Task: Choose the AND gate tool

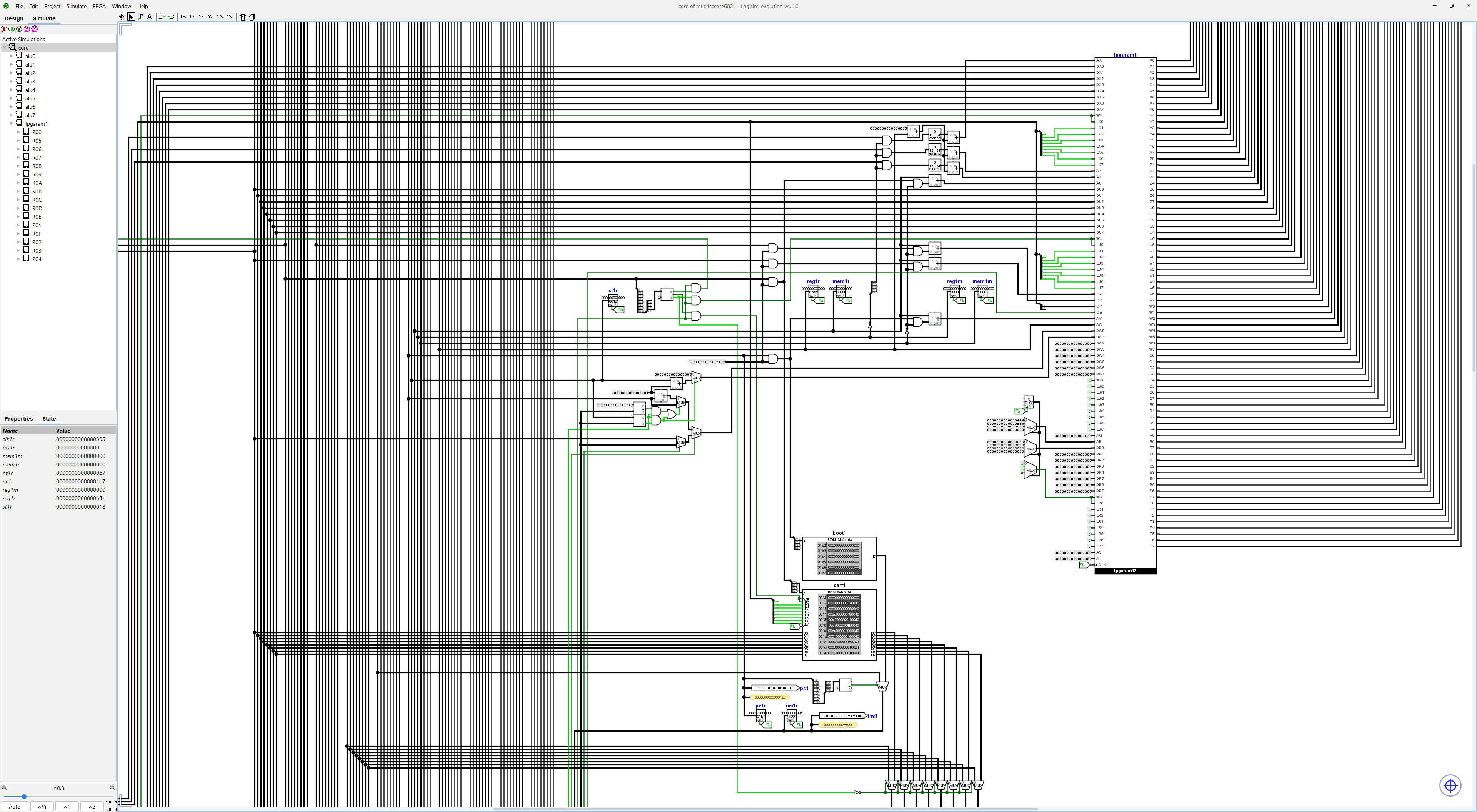Action: (x=192, y=17)
